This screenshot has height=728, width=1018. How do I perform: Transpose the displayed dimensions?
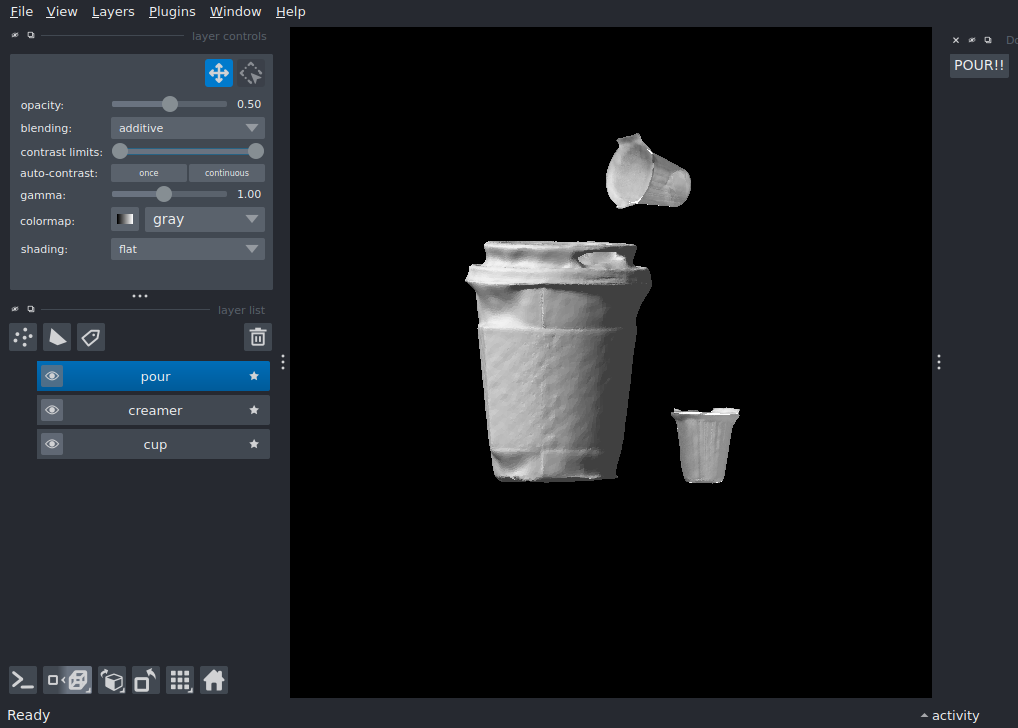[145, 680]
